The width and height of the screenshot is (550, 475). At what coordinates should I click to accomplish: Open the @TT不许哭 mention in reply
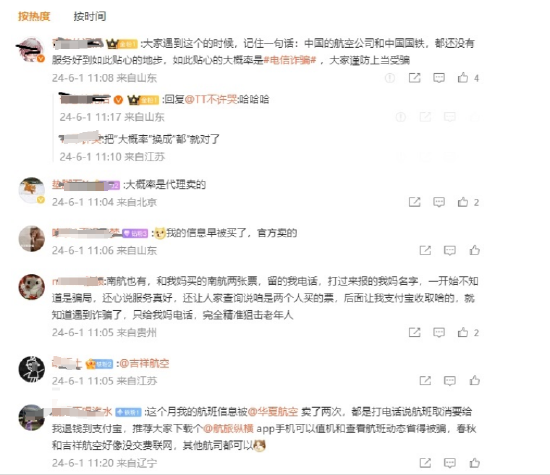pyautogui.click(x=211, y=99)
